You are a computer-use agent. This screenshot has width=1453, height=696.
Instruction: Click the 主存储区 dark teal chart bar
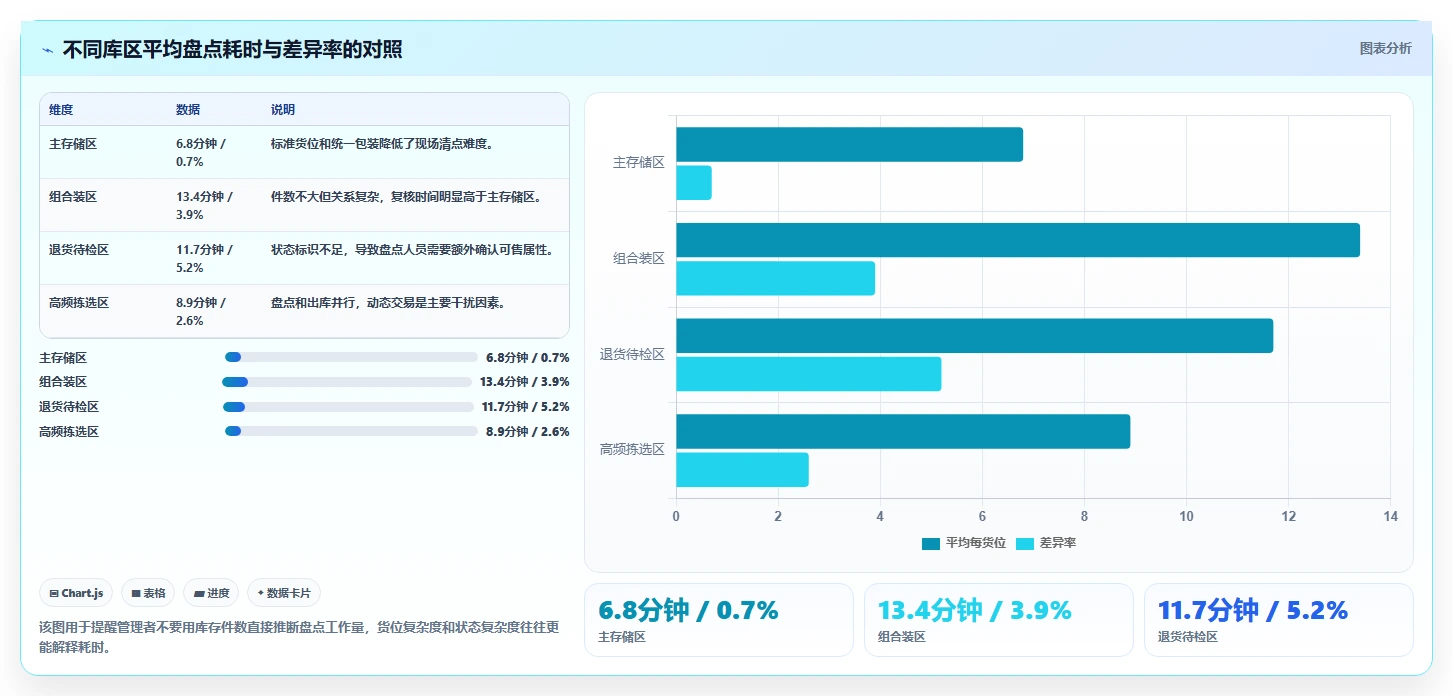pyautogui.click(x=849, y=144)
